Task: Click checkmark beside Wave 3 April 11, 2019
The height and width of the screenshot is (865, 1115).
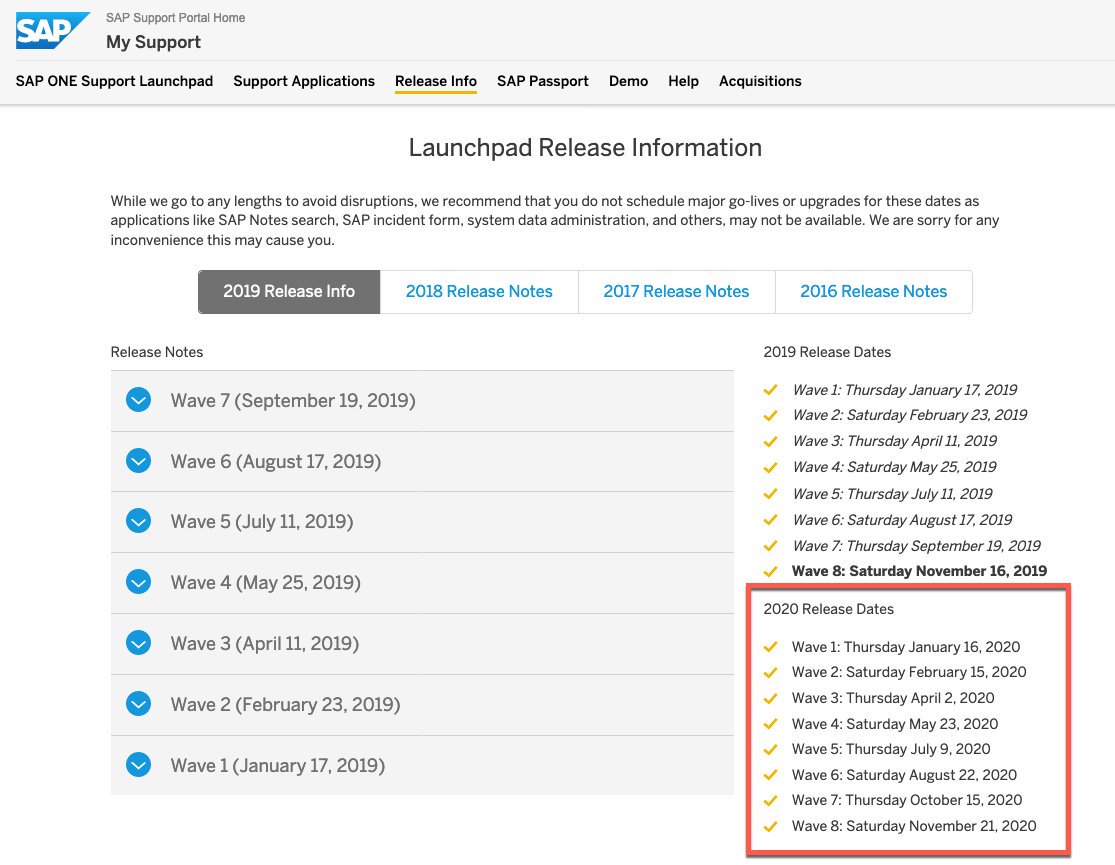Action: pos(770,442)
